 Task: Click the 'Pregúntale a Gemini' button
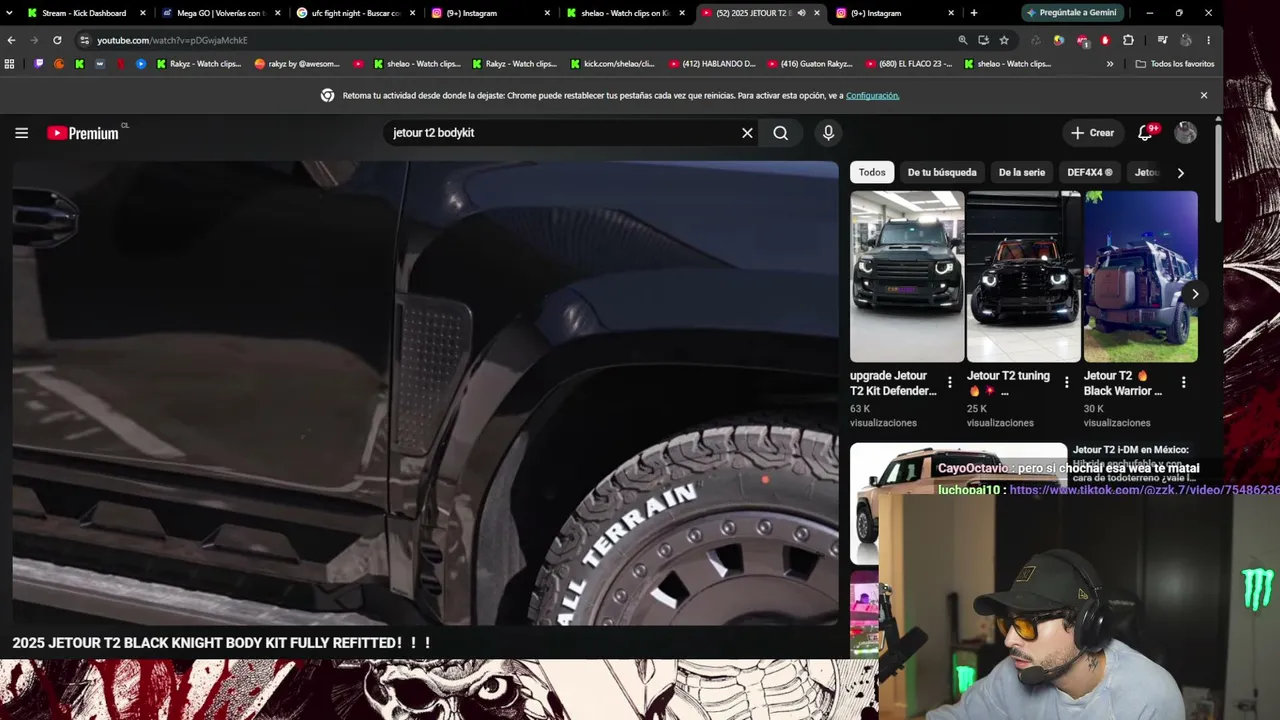[1074, 13]
